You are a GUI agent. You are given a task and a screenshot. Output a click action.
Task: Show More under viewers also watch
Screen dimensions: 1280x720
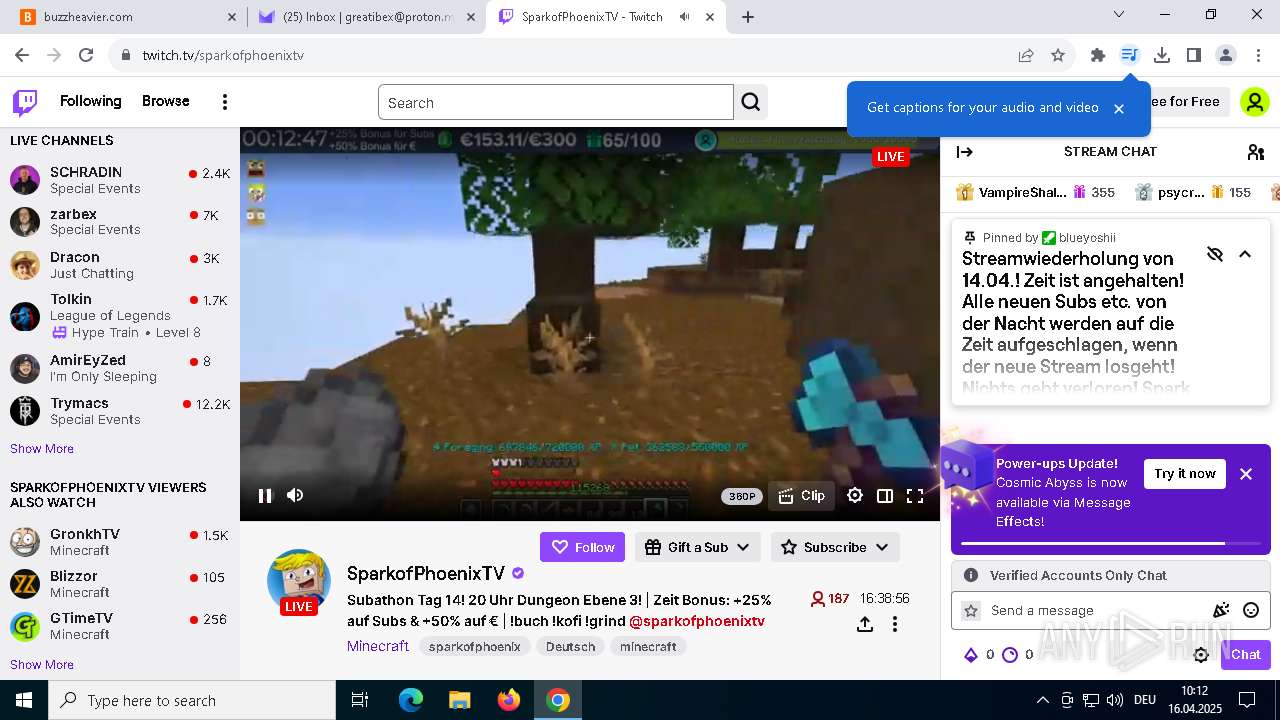pos(42,665)
